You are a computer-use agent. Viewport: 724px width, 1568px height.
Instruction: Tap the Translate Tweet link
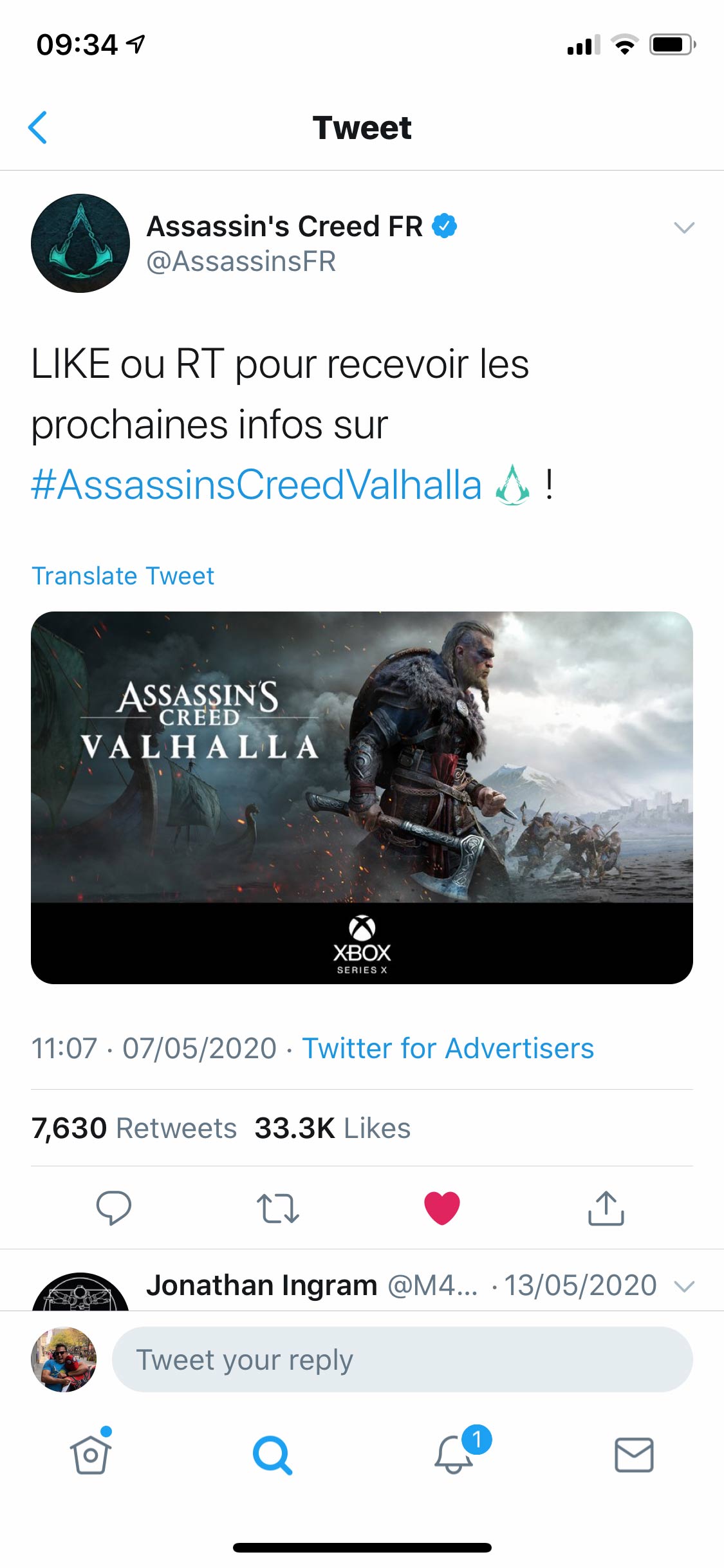coord(123,575)
